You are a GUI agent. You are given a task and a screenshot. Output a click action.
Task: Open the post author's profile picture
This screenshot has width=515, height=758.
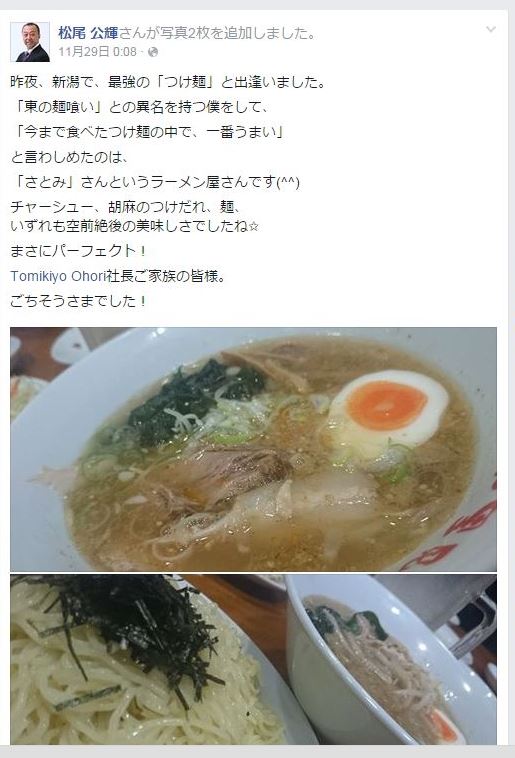tap(30, 42)
